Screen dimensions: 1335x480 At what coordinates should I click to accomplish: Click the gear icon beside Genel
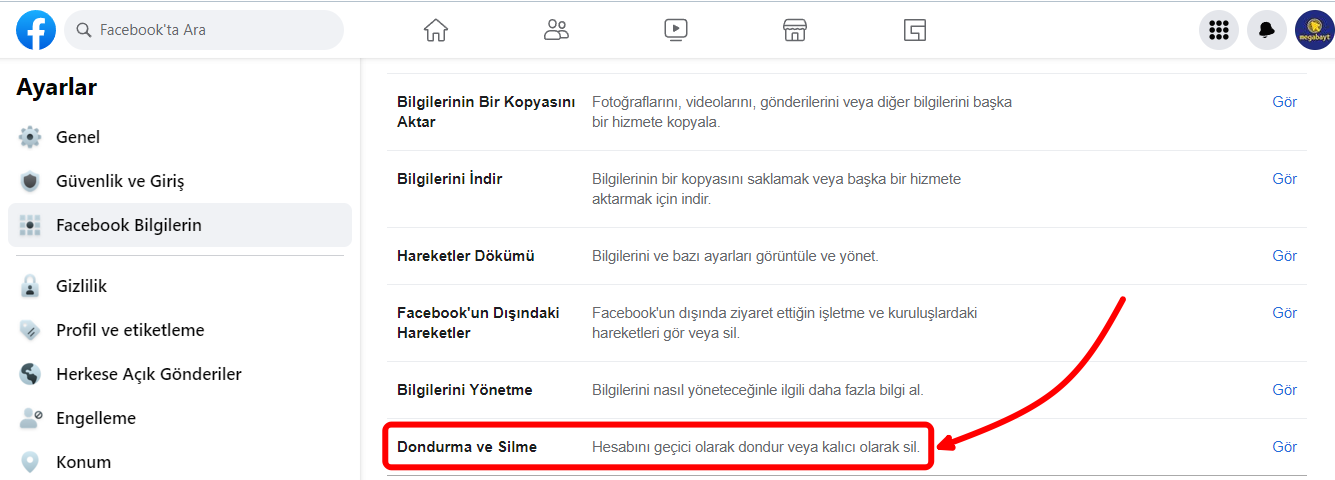(30, 137)
